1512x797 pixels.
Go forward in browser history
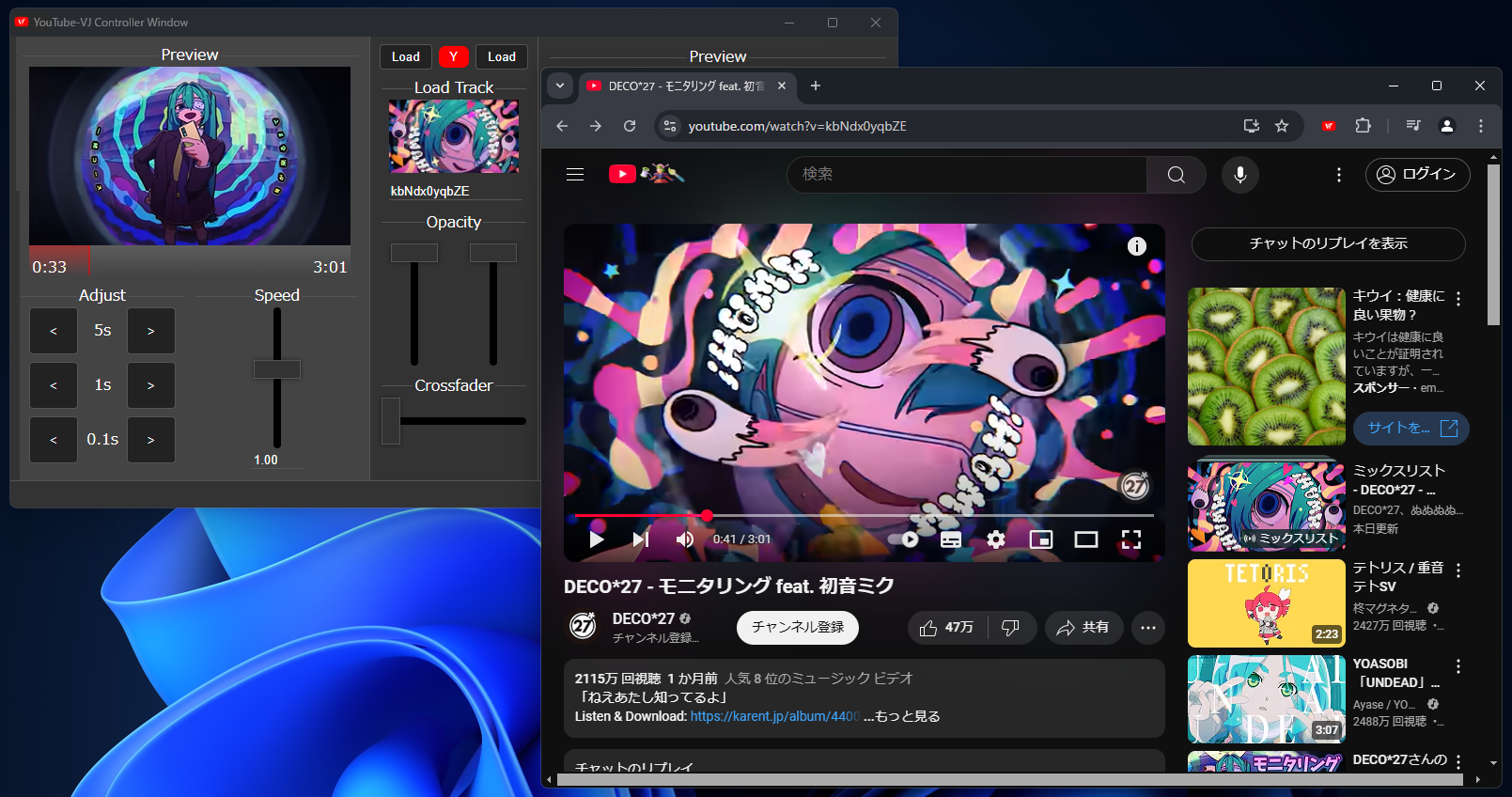click(596, 126)
